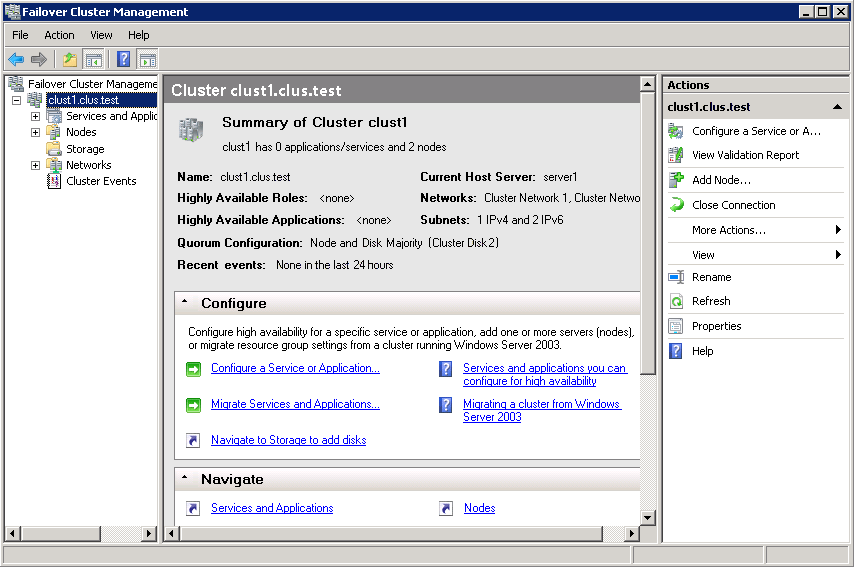Open Migrate Services and Applications link
Screen dimensions: 854x567
pyautogui.click(x=295, y=404)
